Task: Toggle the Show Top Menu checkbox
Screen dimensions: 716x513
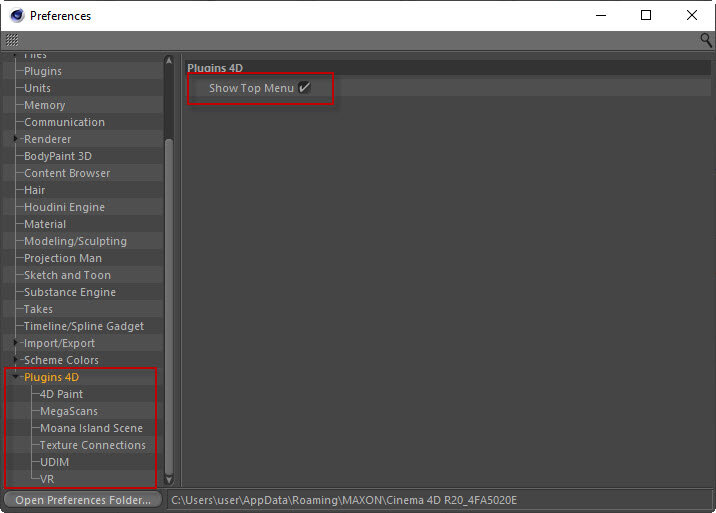Action: pos(304,87)
